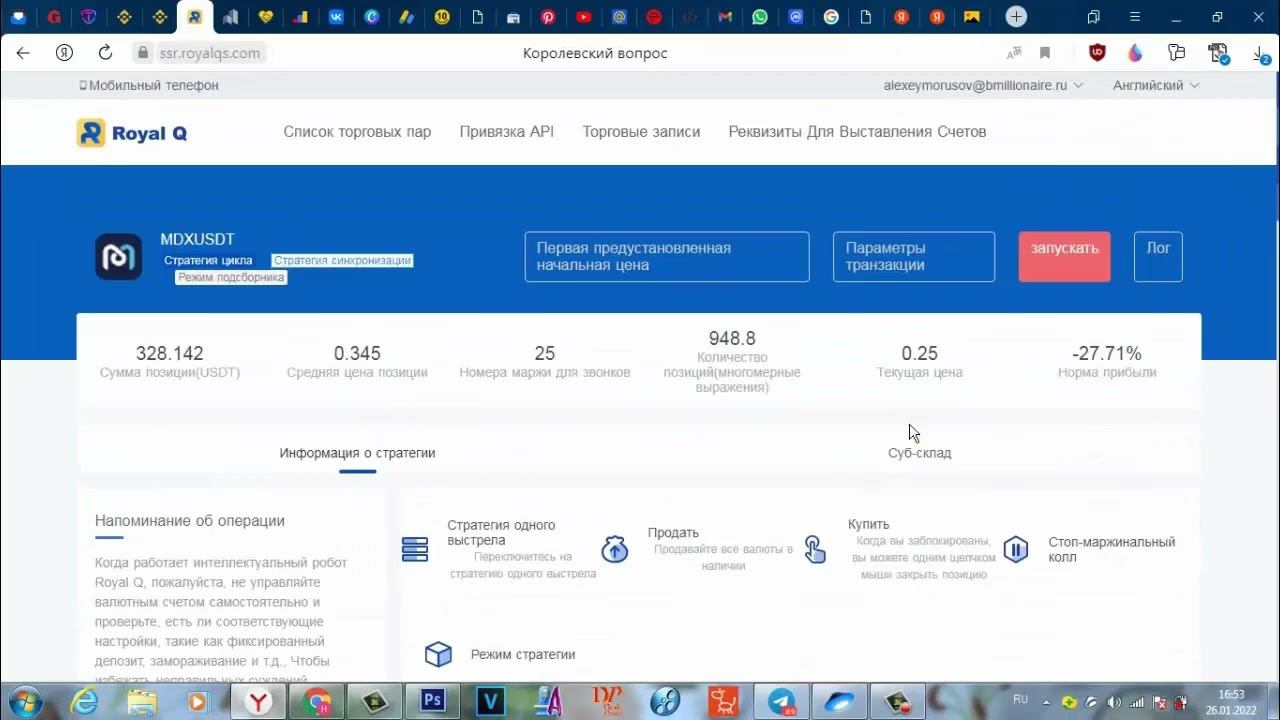Click the address bar URL ssr.royalqs.com
The image size is (1280, 720).
210,53
